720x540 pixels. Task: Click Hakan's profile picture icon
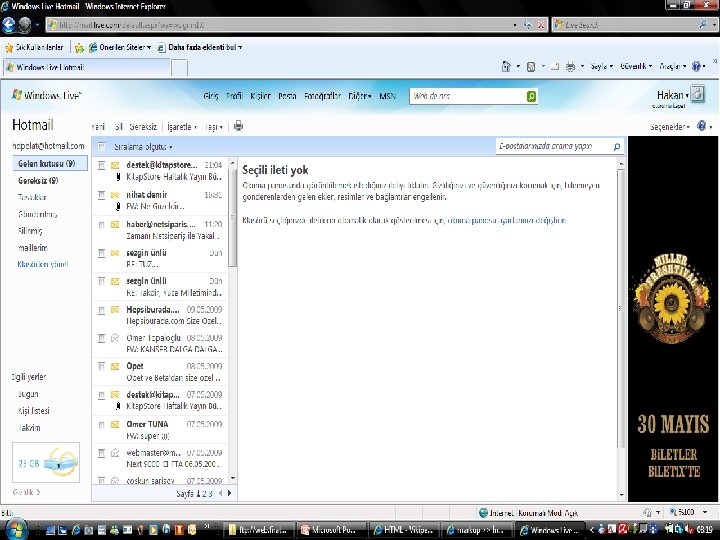[x=698, y=94]
